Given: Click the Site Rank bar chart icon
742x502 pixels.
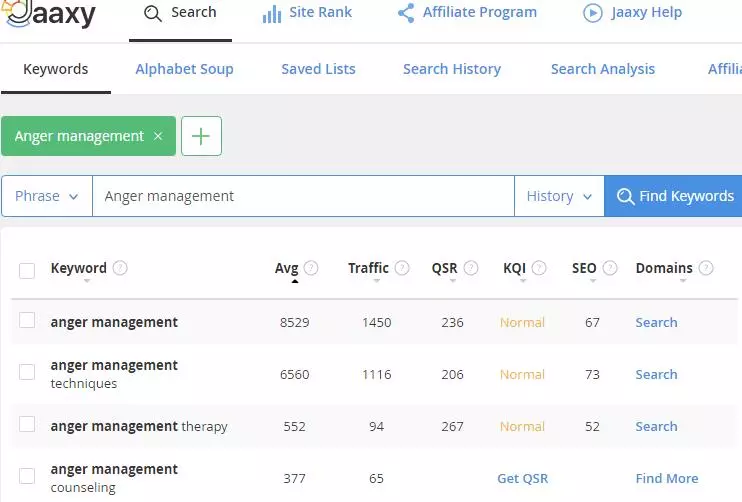Looking at the screenshot, I should click(272, 13).
